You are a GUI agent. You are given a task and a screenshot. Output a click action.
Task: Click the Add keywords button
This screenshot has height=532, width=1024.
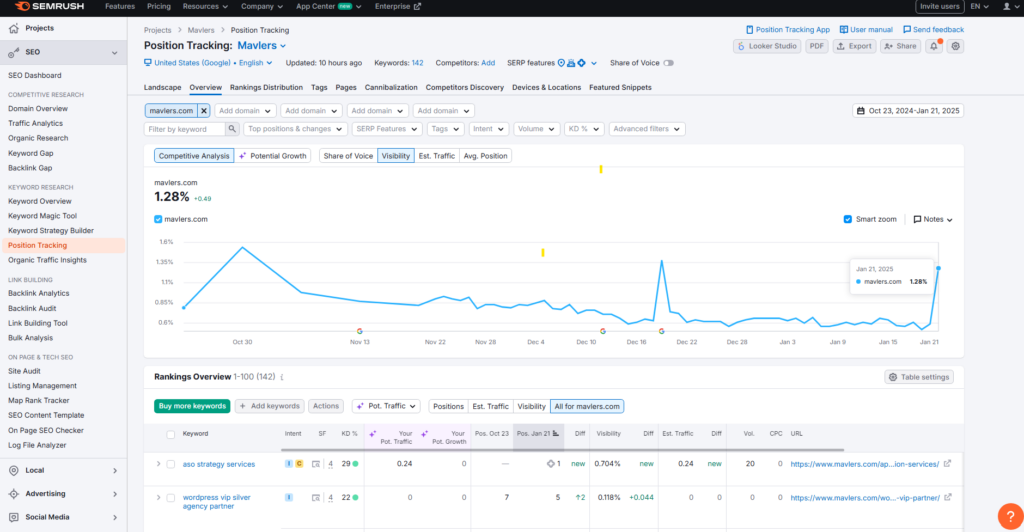click(x=269, y=407)
